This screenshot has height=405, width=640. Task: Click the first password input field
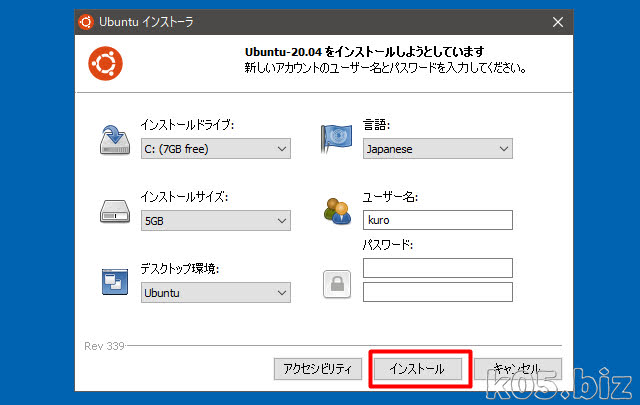point(438,268)
